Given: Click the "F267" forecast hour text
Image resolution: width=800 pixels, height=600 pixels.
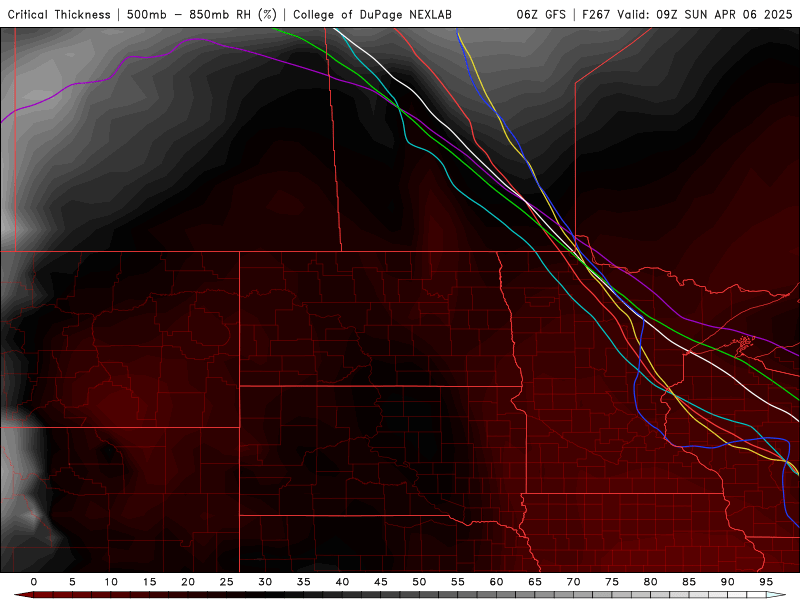Looking at the screenshot, I should click(x=596, y=14).
